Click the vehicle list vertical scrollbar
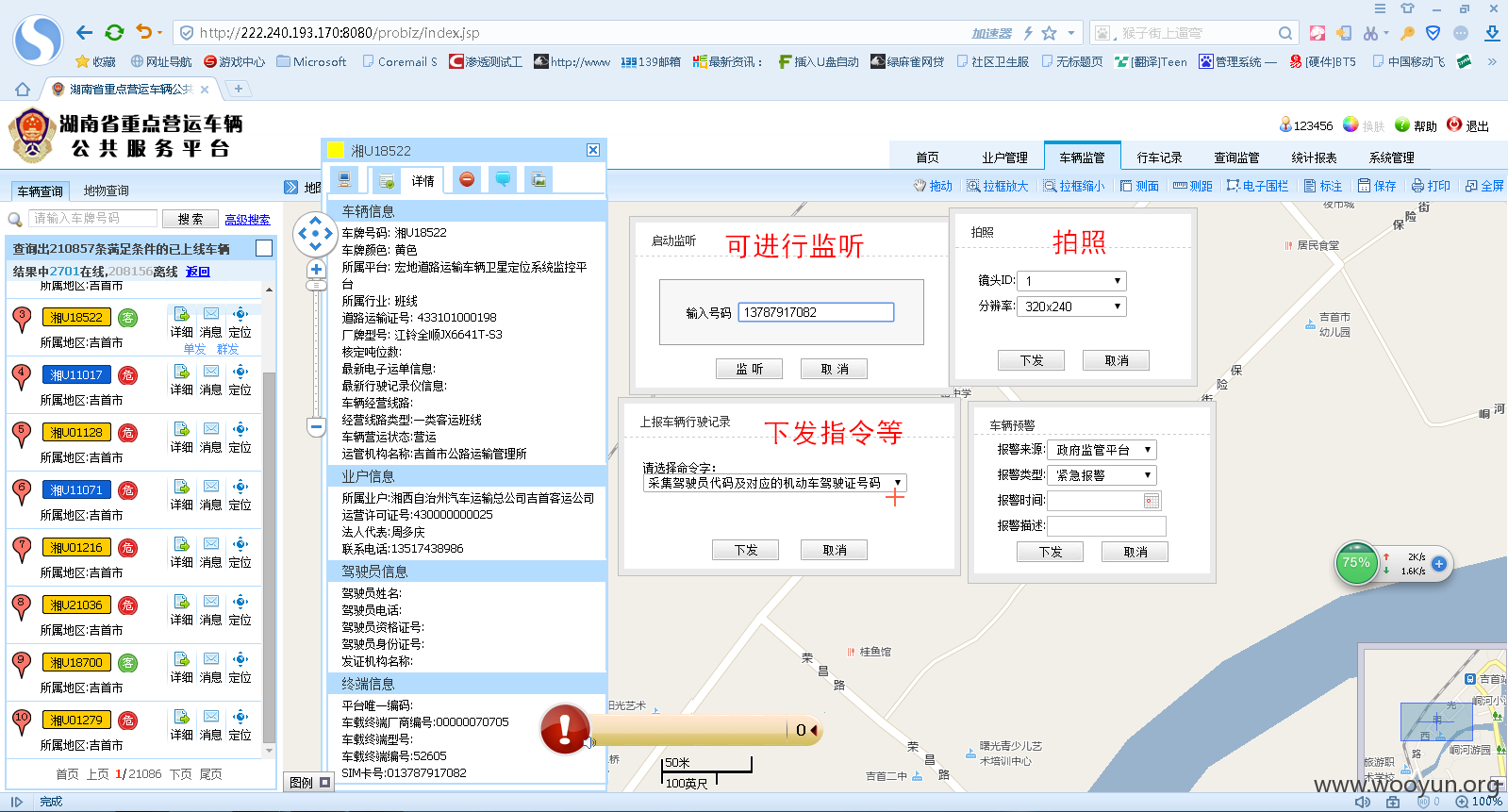The height and width of the screenshot is (812, 1508). pyautogui.click(x=270, y=556)
